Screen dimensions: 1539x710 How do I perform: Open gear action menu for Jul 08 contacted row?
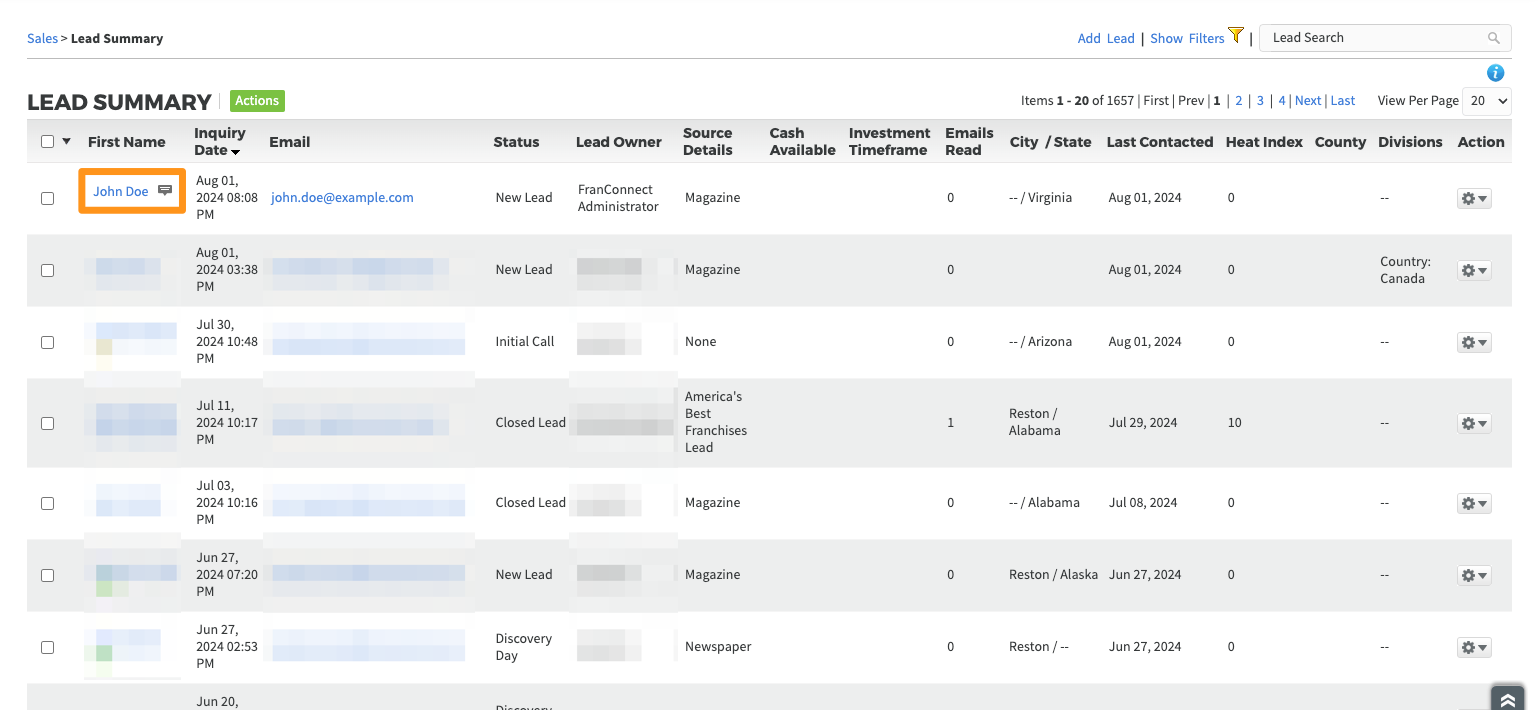tap(1474, 503)
